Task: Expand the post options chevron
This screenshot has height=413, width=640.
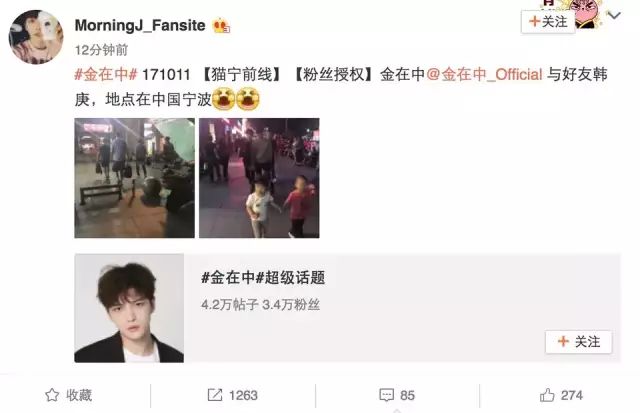Action: tap(614, 16)
